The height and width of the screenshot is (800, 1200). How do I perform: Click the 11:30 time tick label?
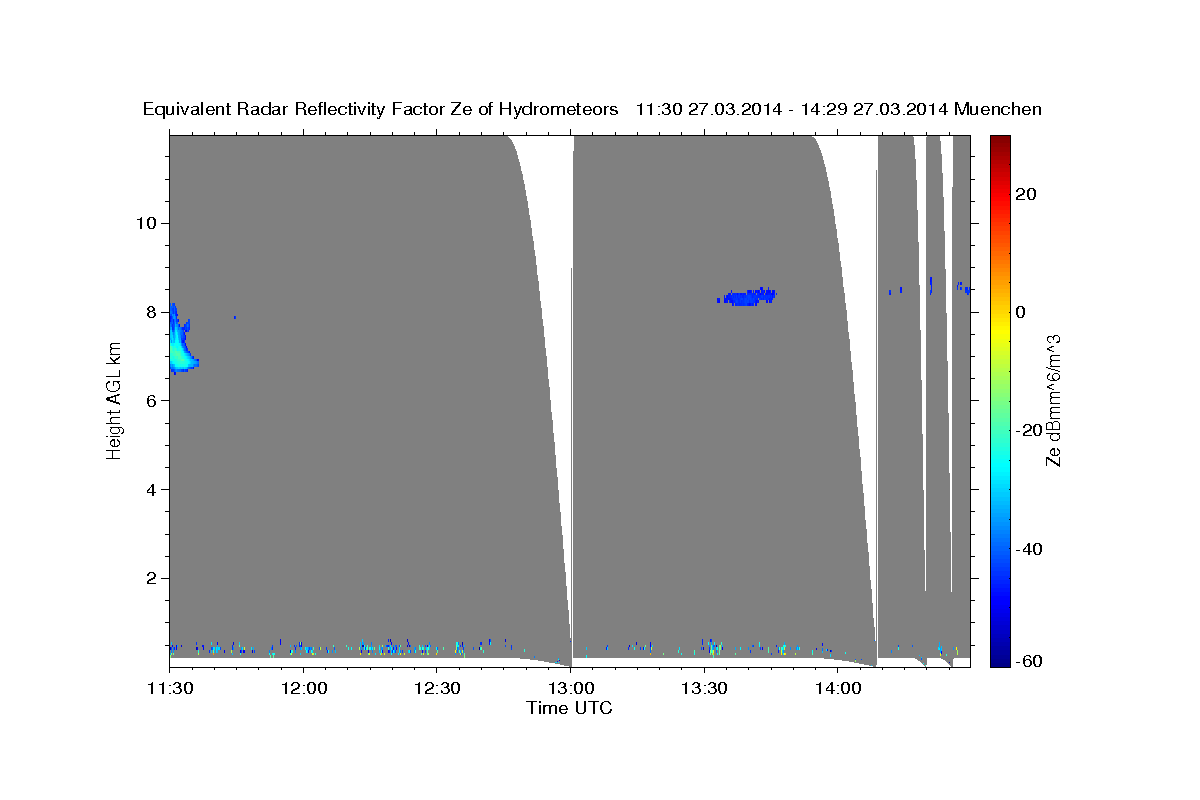pyautogui.click(x=169, y=688)
